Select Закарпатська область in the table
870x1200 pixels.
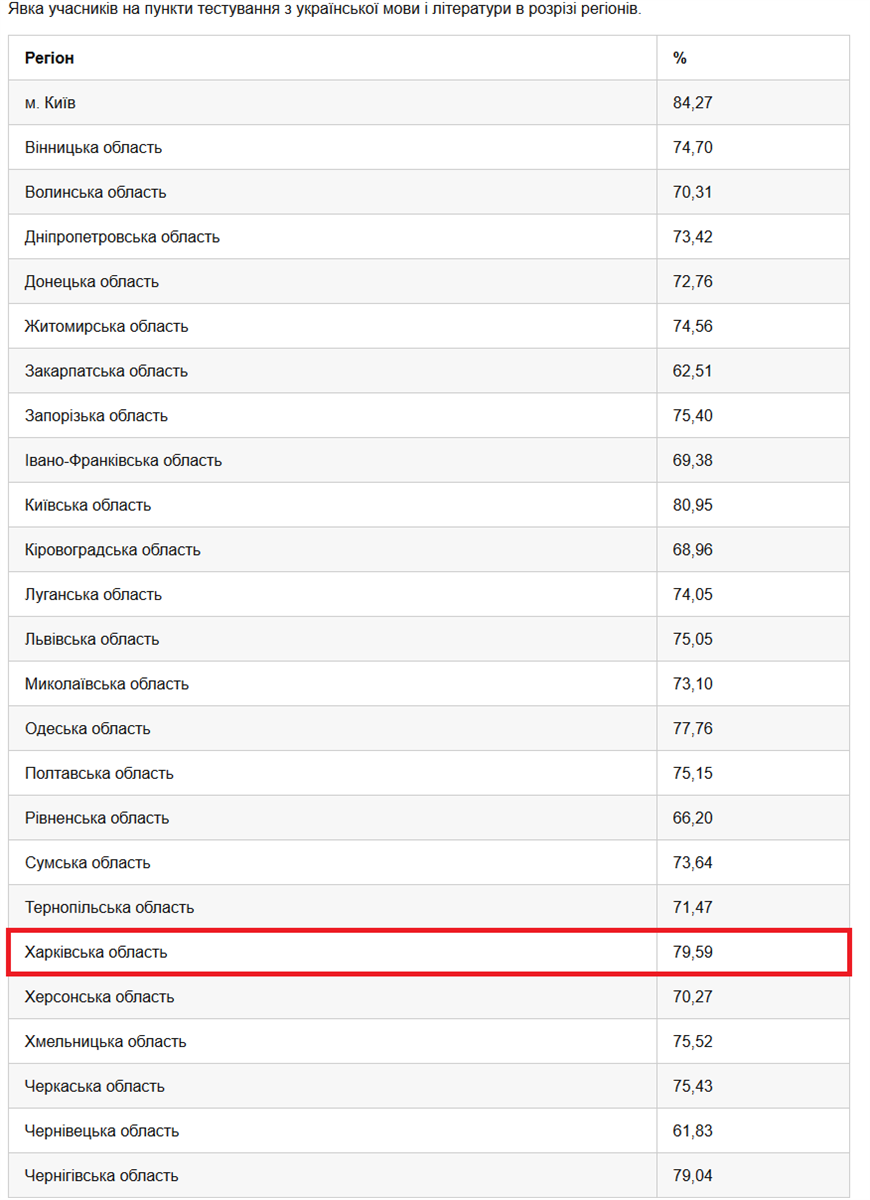pos(106,371)
